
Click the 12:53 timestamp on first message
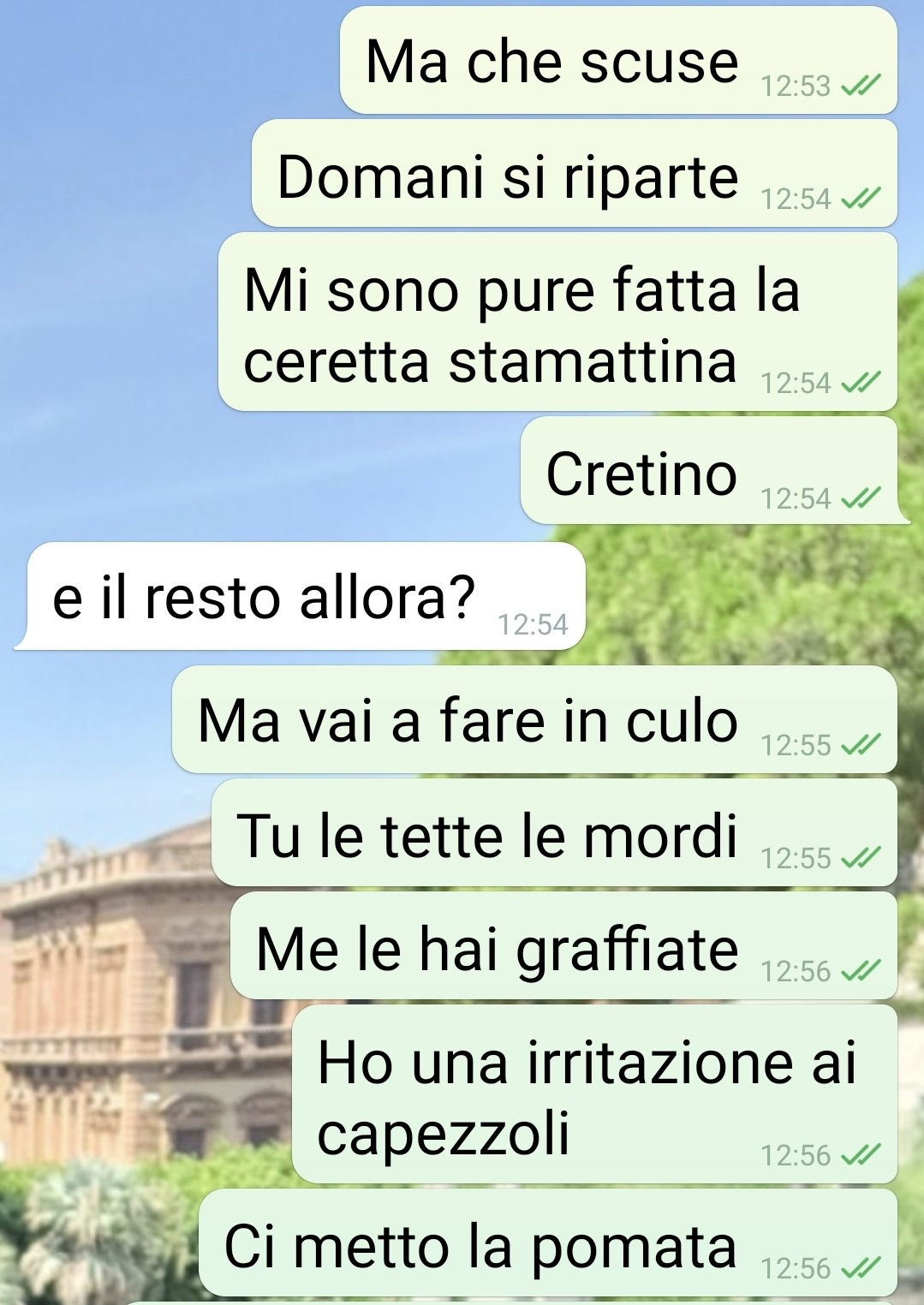796,86
